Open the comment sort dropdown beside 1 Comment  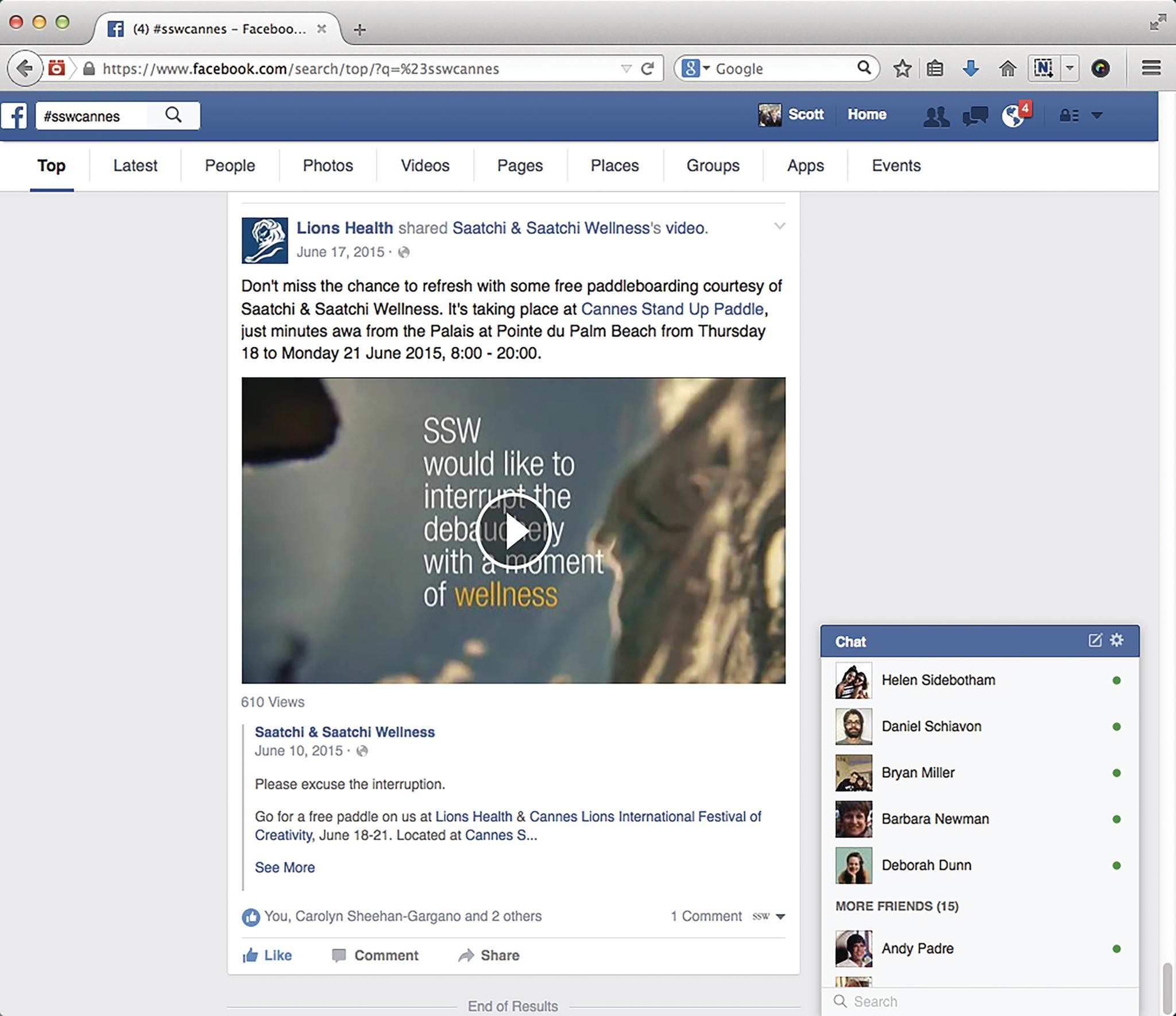[x=780, y=917]
